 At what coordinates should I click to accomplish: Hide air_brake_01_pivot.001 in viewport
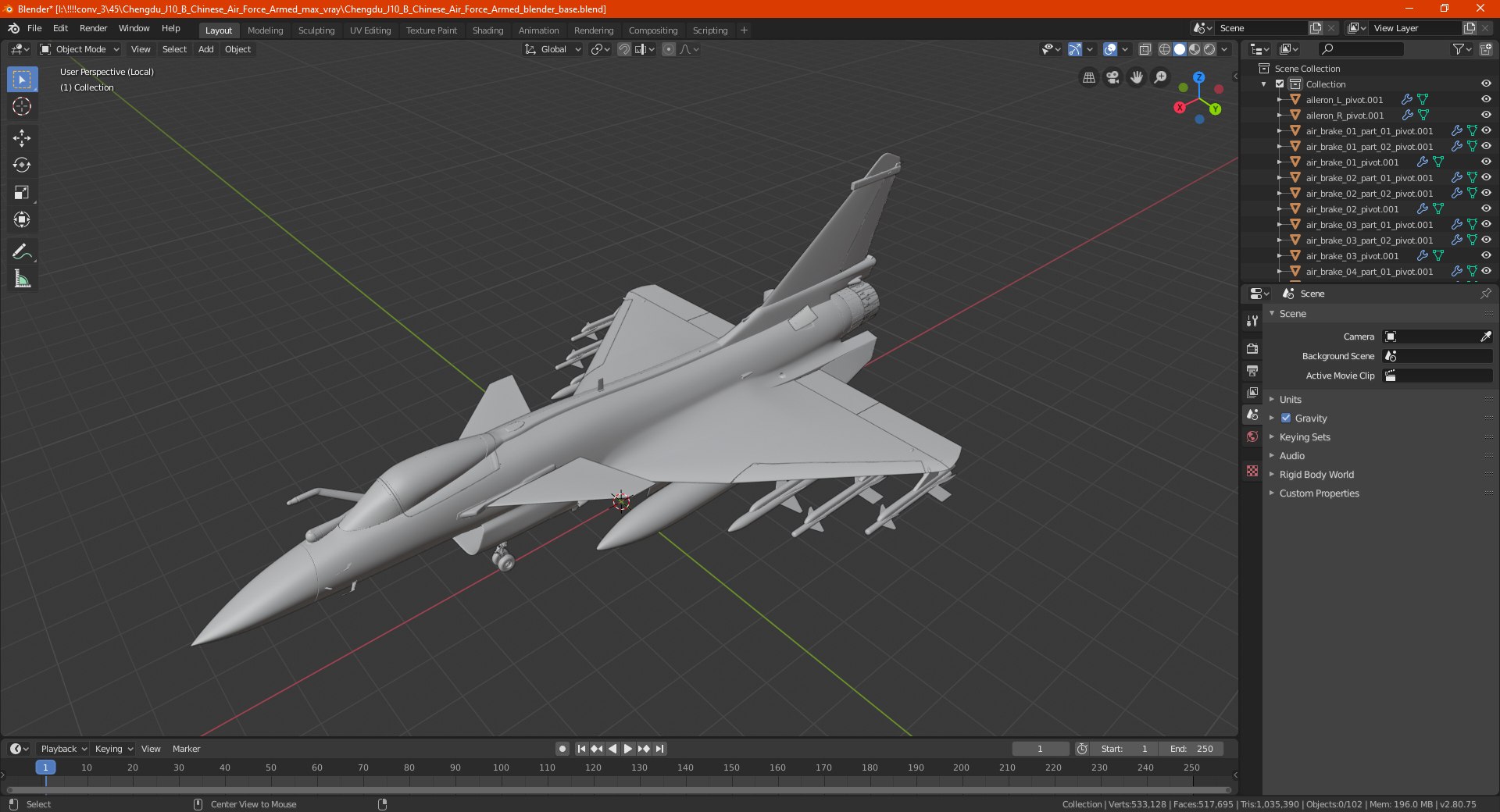pos(1486,162)
